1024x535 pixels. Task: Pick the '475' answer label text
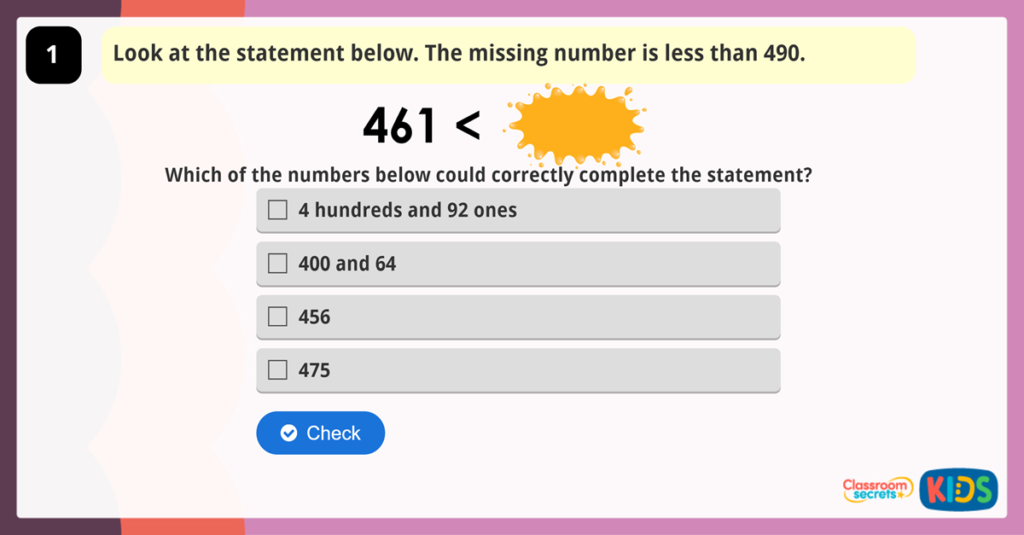pyautogui.click(x=314, y=370)
